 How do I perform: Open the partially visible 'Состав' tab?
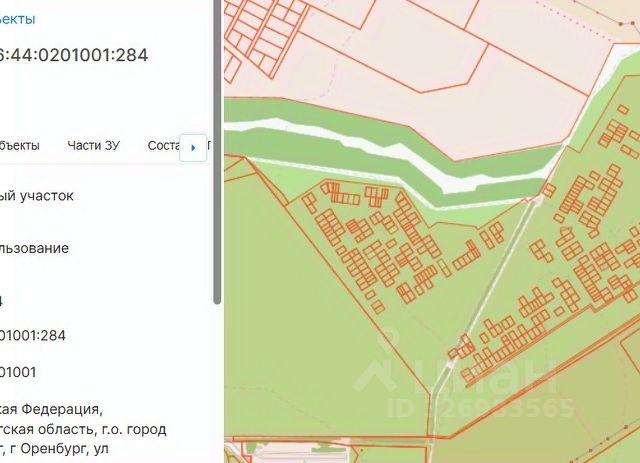pos(164,145)
